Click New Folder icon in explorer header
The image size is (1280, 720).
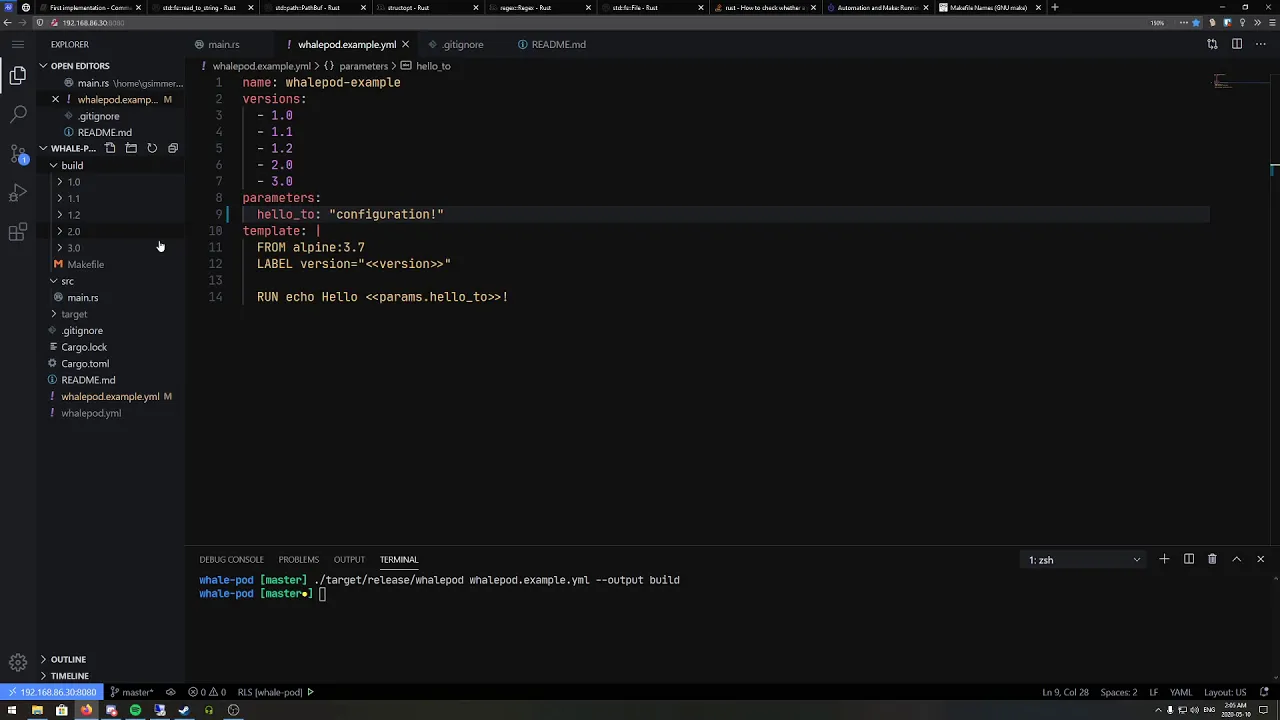click(x=131, y=148)
